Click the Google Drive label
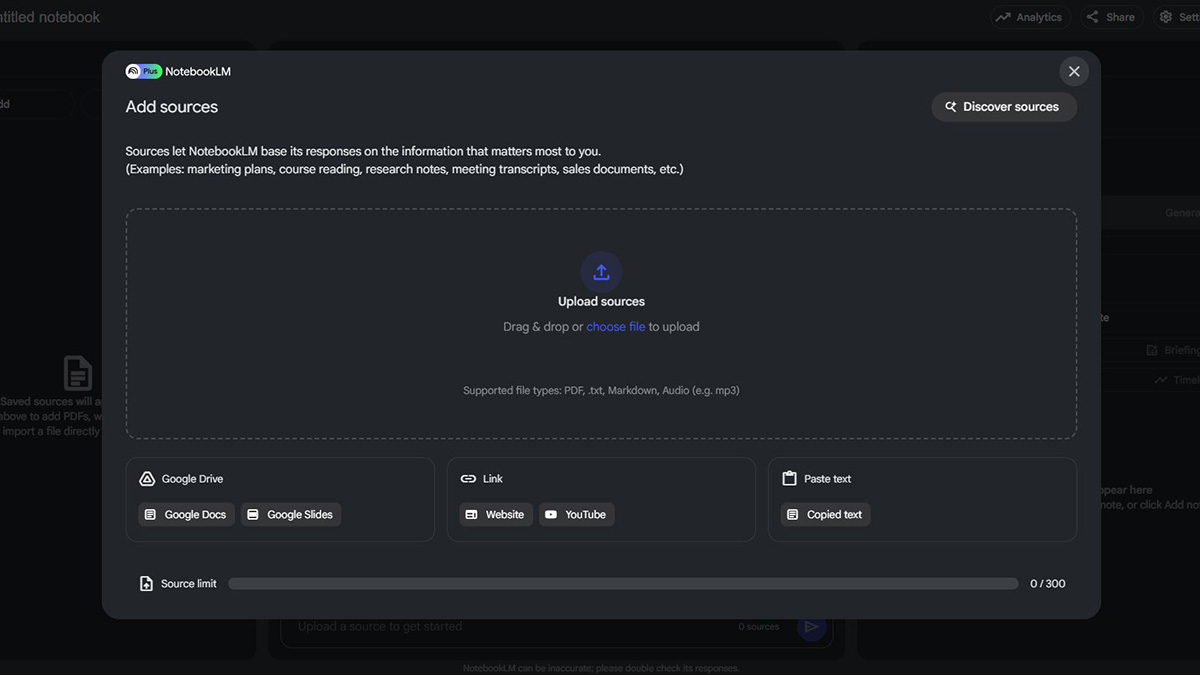Viewport: 1200px width, 675px height. (193, 479)
